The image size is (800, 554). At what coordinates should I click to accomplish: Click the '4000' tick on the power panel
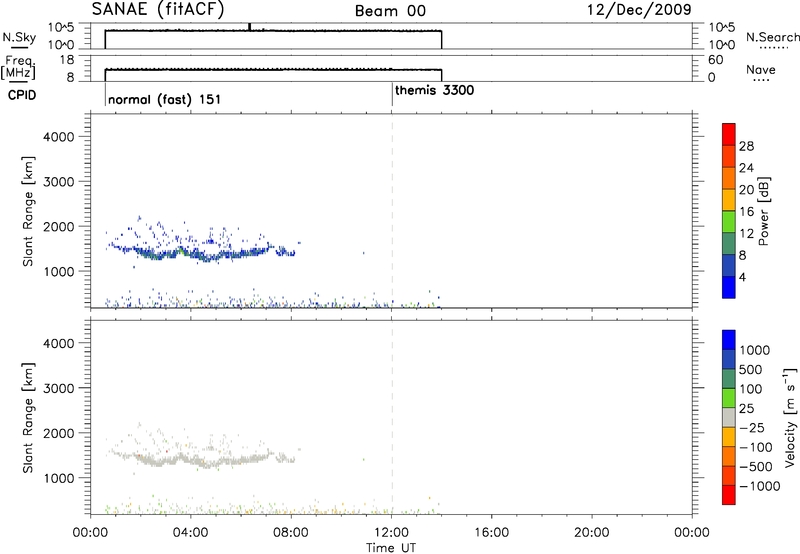[59, 137]
